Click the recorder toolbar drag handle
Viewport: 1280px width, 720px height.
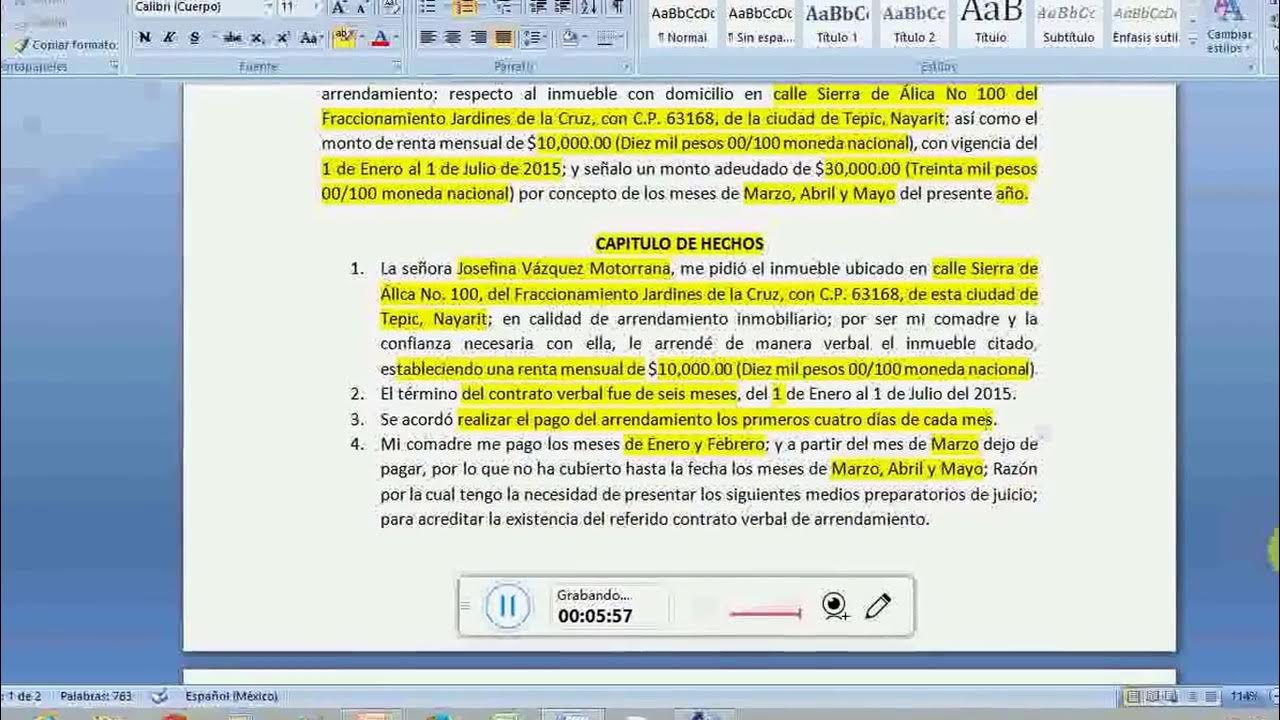click(x=464, y=606)
